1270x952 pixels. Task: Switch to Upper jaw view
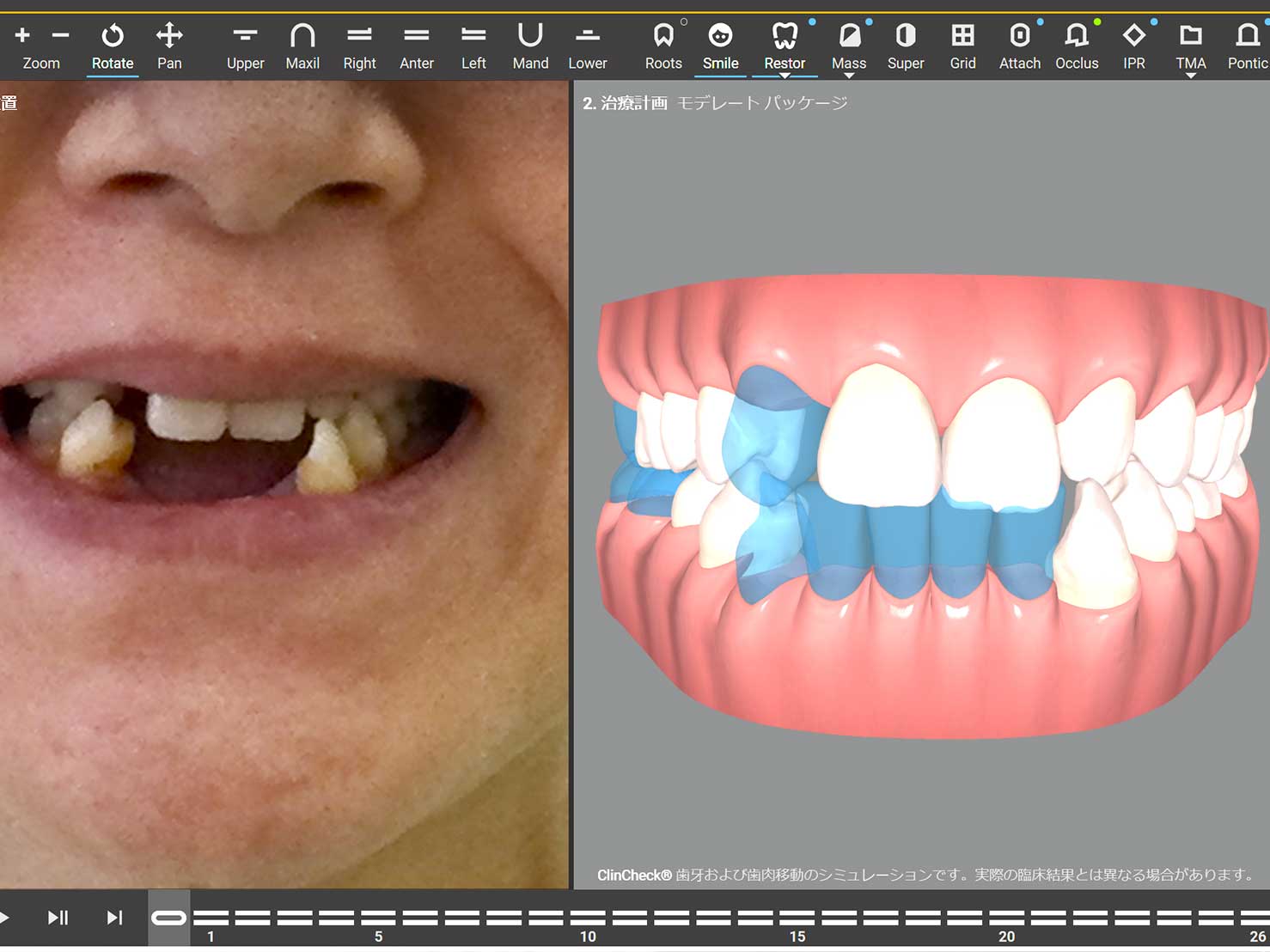point(245,46)
